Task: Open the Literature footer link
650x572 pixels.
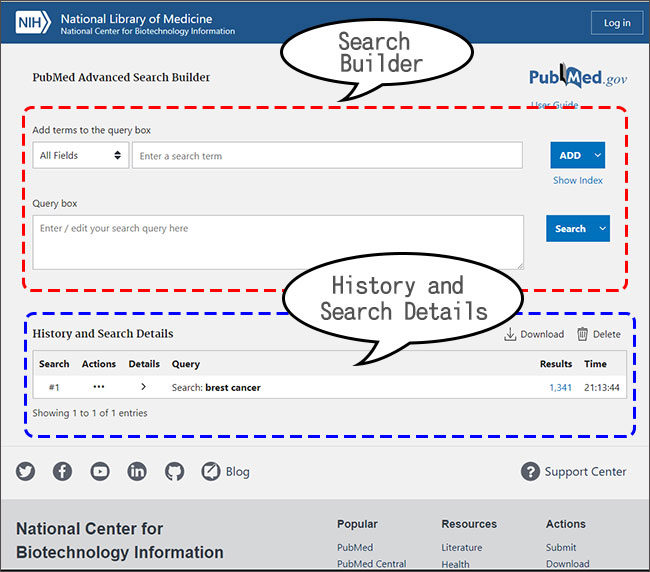Action: click(x=462, y=548)
